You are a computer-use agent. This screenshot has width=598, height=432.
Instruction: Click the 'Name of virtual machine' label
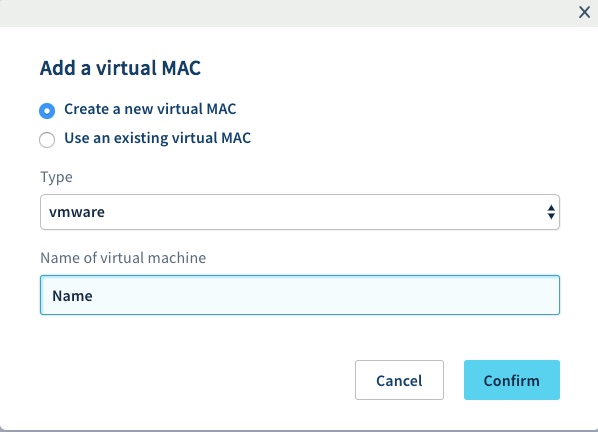click(123, 258)
